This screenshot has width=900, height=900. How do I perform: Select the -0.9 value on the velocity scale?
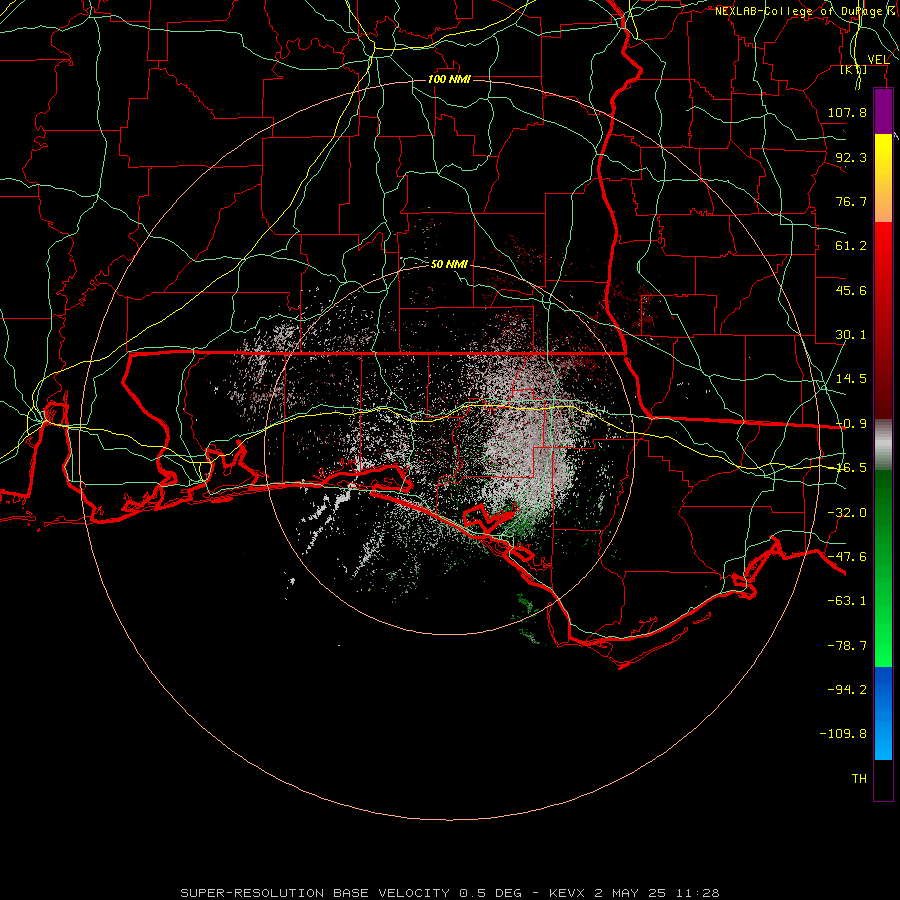[x=851, y=424]
